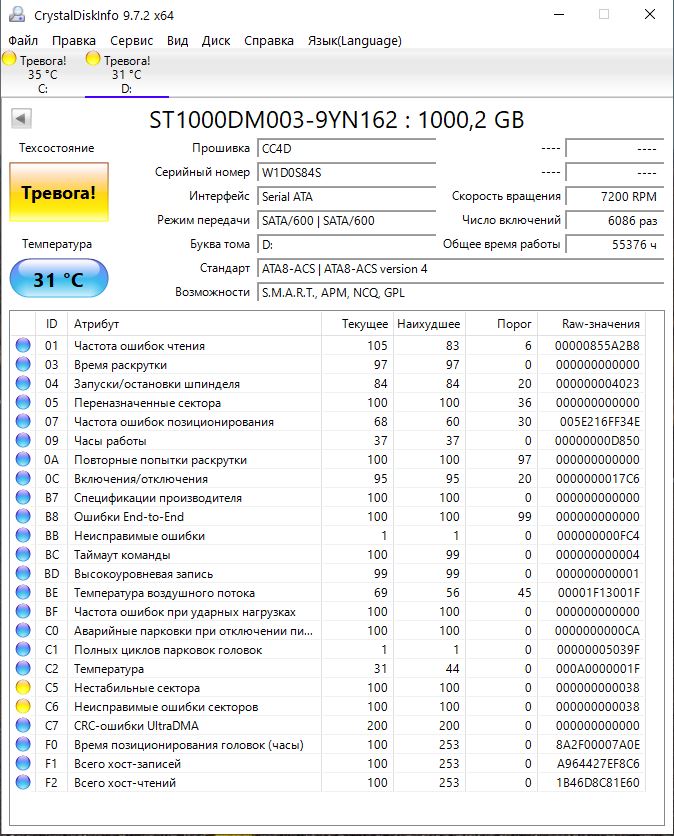Image resolution: width=674 pixels, height=836 pixels.
Task: Click status dot for Всего хост-записей
Action: [23, 763]
